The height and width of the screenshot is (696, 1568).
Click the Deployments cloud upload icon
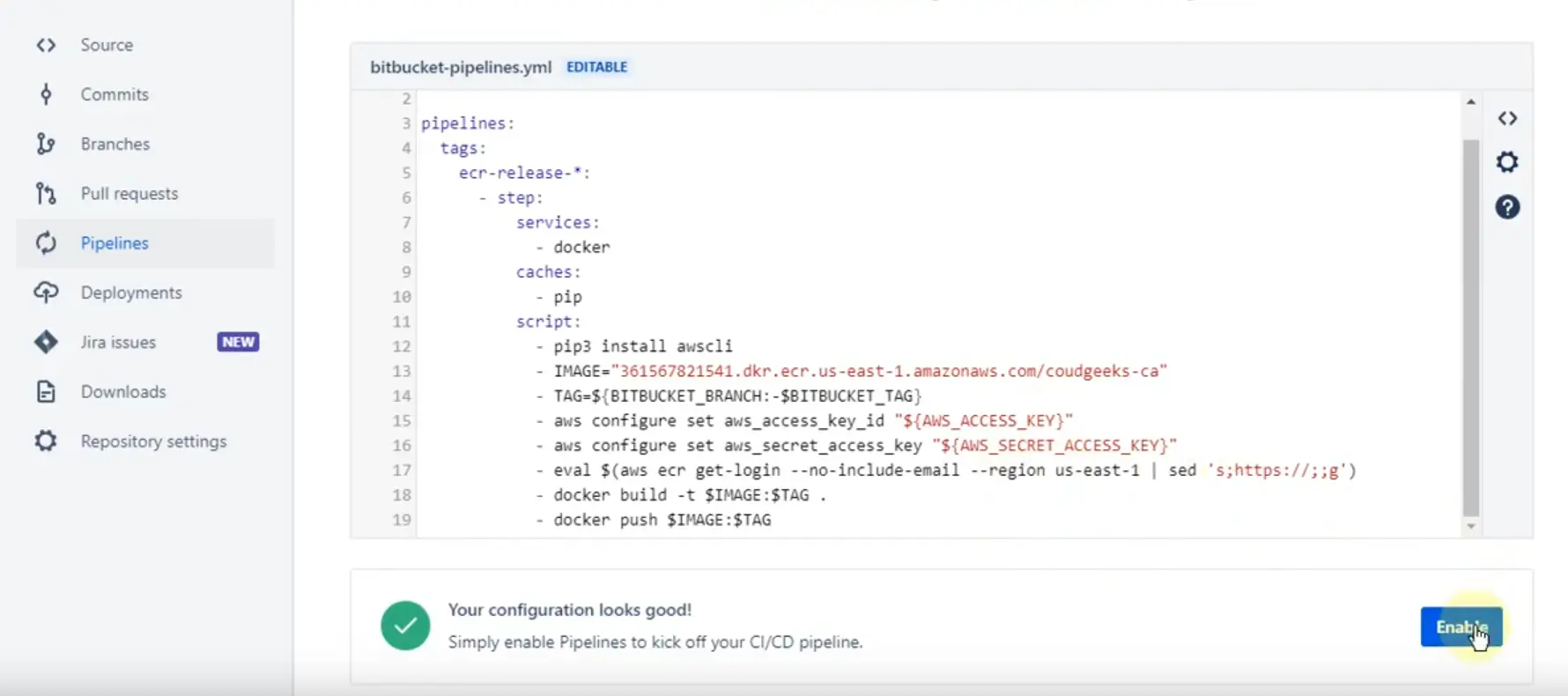pyautogui.click(x=46, y=292)
